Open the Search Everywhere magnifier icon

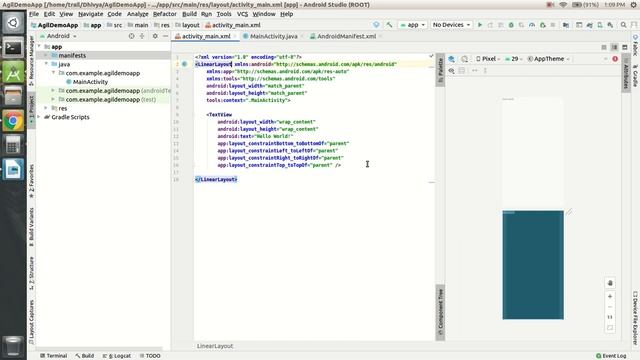click(x=623, y=25)
